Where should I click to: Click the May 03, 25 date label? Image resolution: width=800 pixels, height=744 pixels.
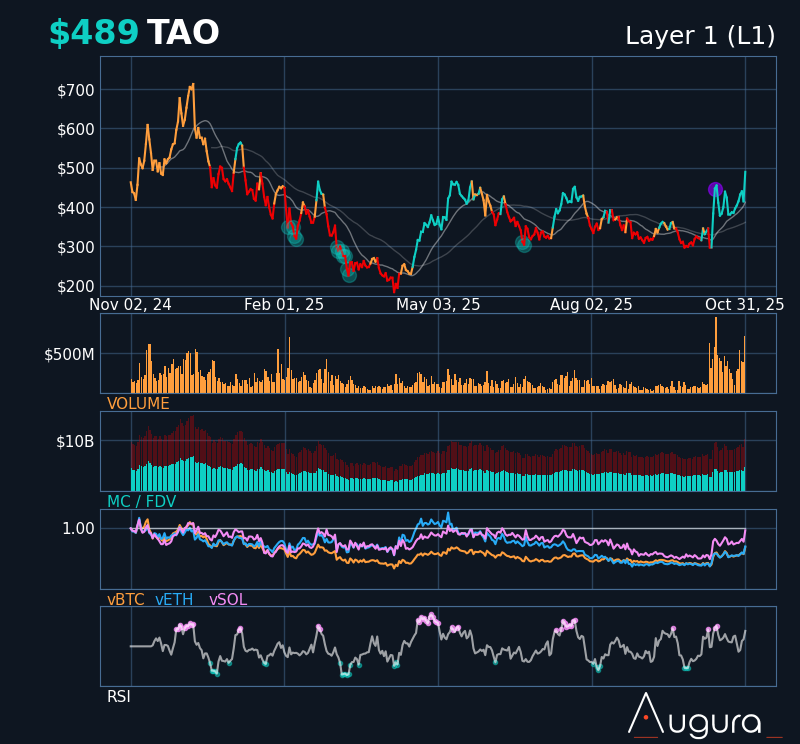(x=438, y=305)
